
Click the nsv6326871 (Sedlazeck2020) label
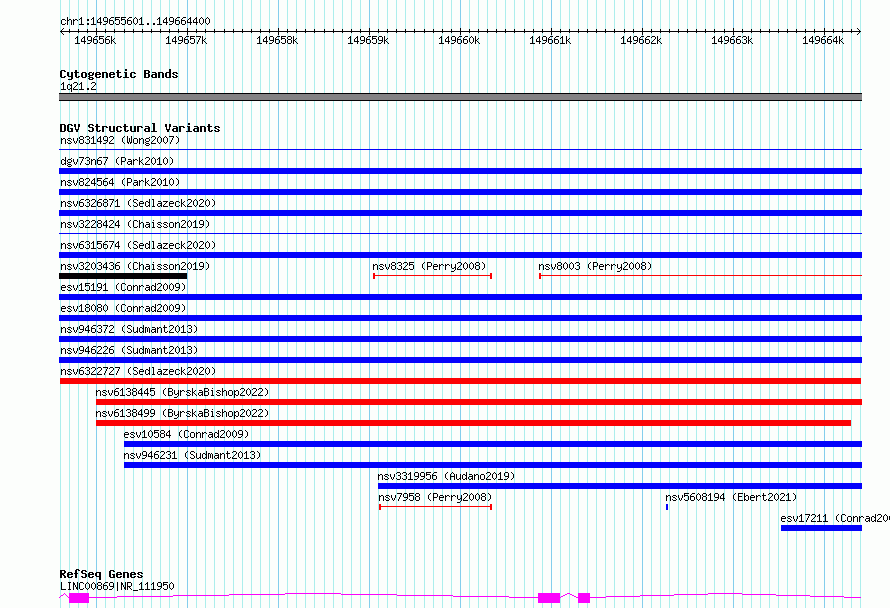coord(138,203)
